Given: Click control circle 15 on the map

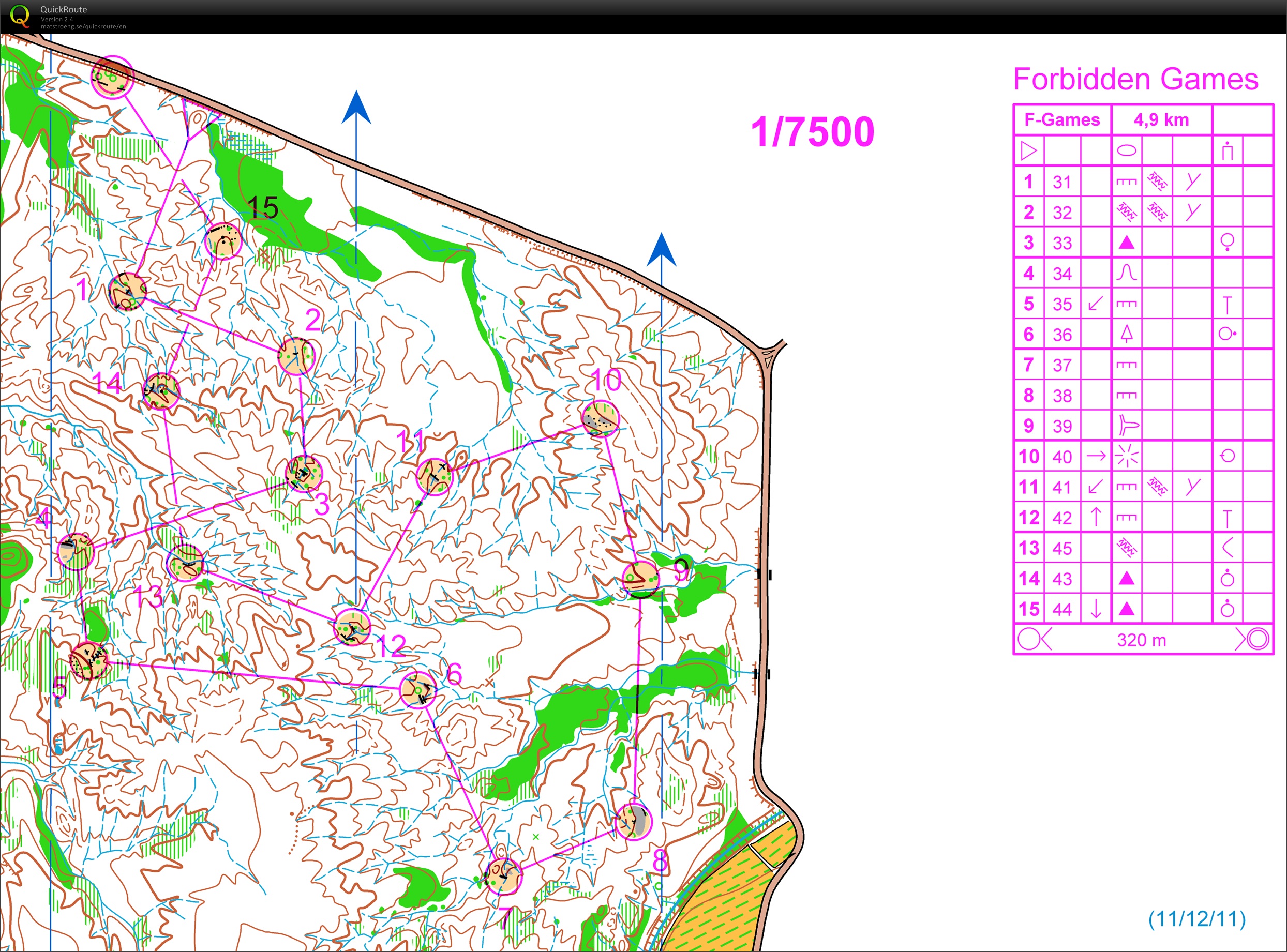Looking at the screenshot, I should click(x=223, y=241).
